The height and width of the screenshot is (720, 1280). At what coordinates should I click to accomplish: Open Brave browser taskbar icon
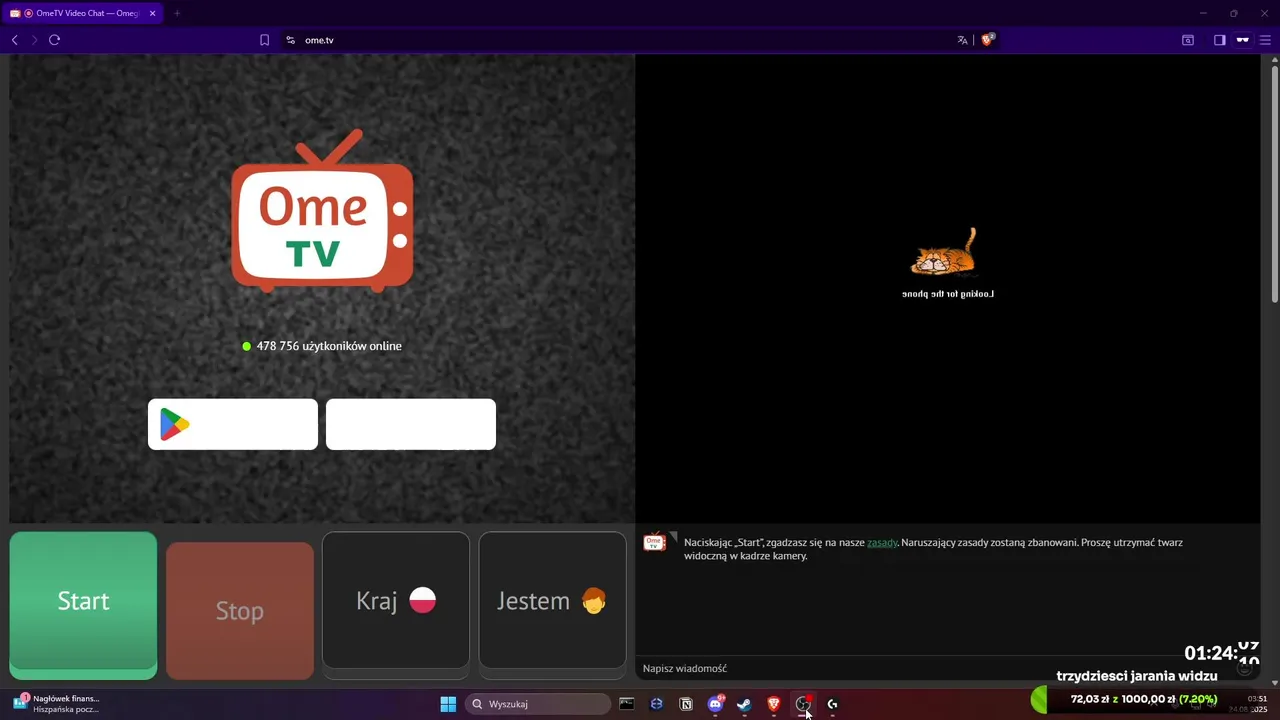tap(773, 704)
